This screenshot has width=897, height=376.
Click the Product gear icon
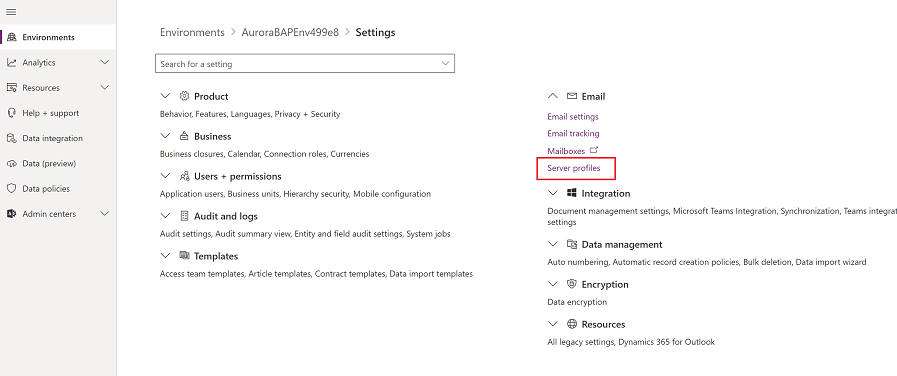(184, 96)
